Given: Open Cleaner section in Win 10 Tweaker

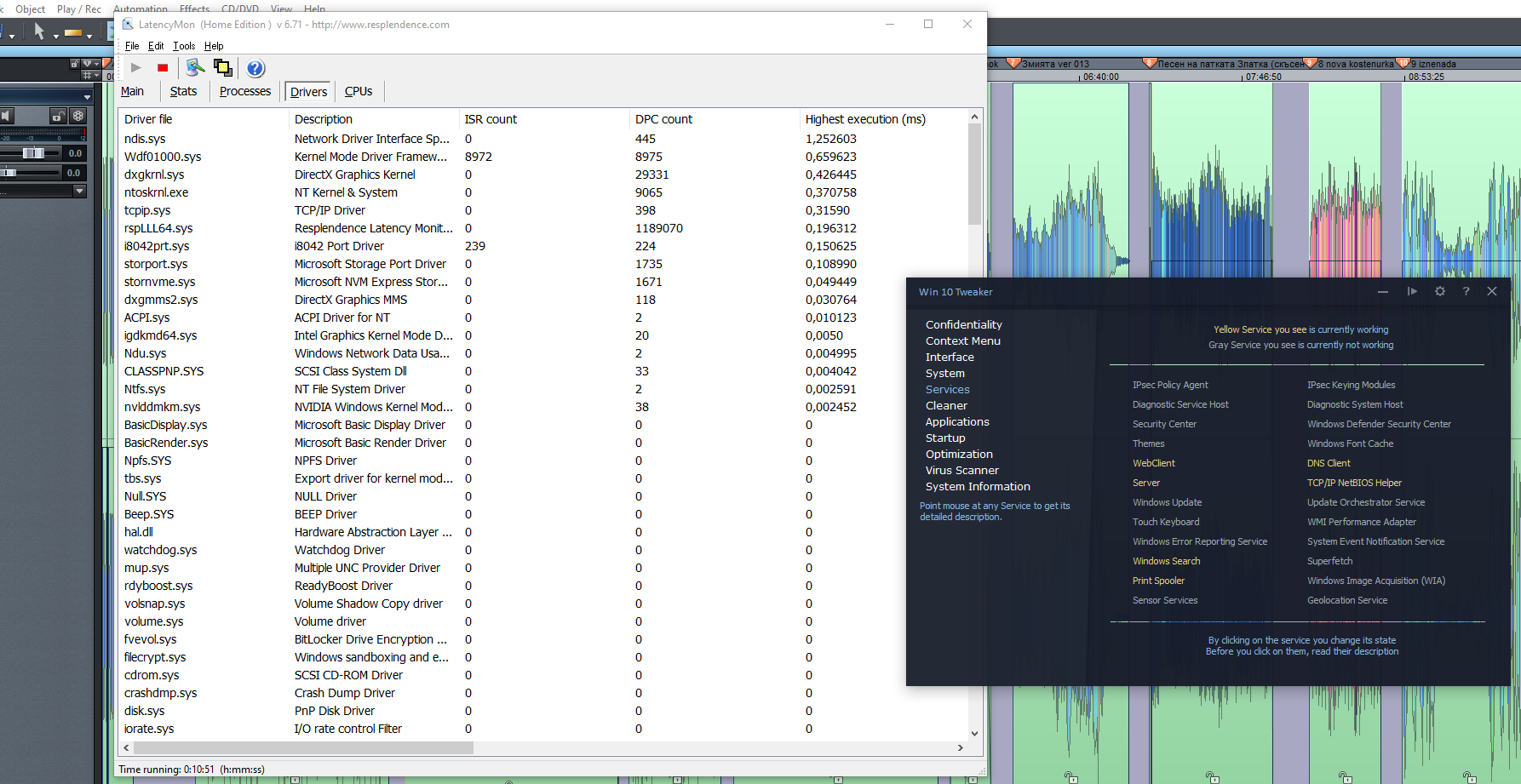Looking at the screenshot, I should click(x=946, y=405).
